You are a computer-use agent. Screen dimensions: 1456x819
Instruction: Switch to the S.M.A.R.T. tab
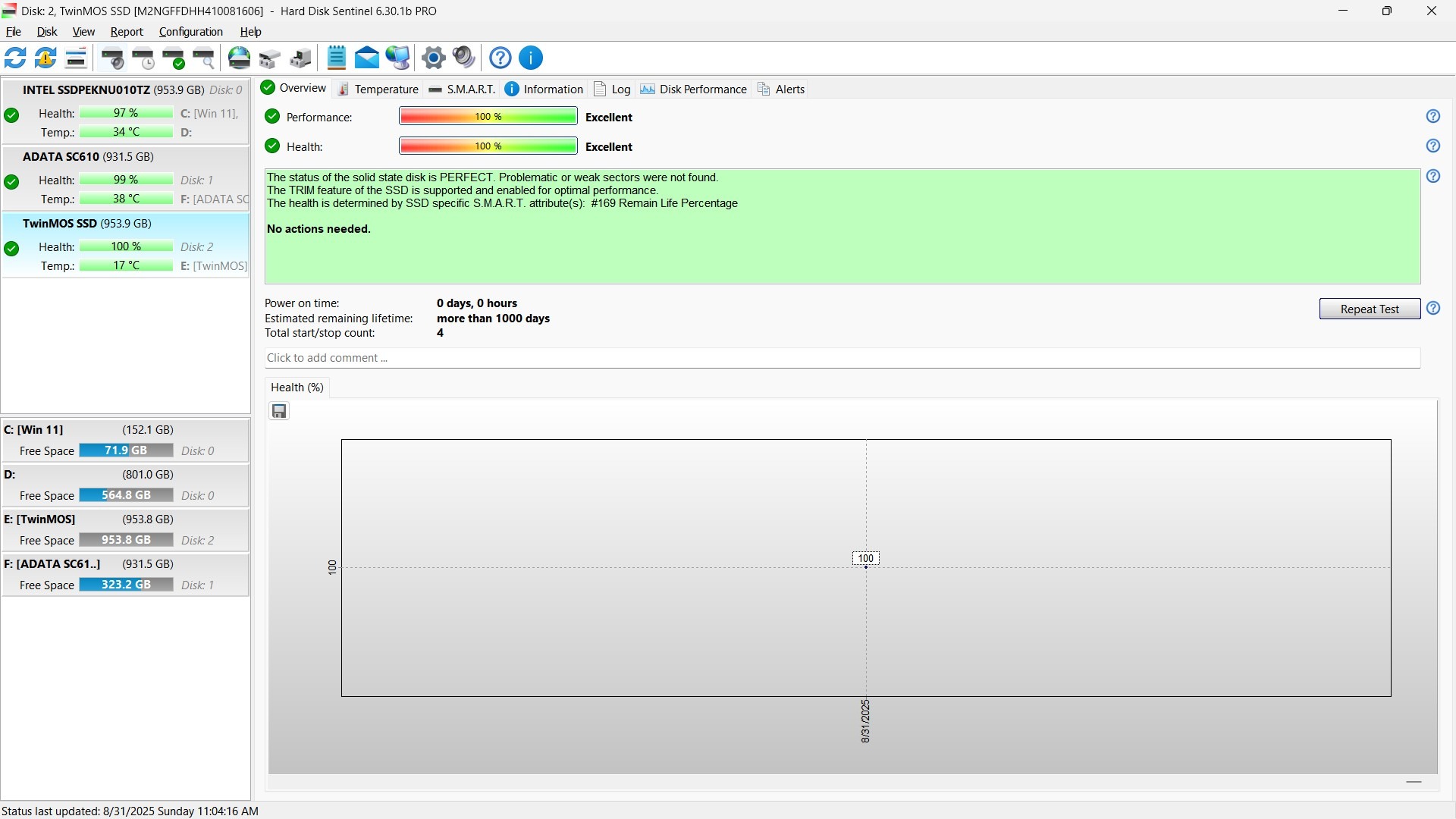click(462, 89)
